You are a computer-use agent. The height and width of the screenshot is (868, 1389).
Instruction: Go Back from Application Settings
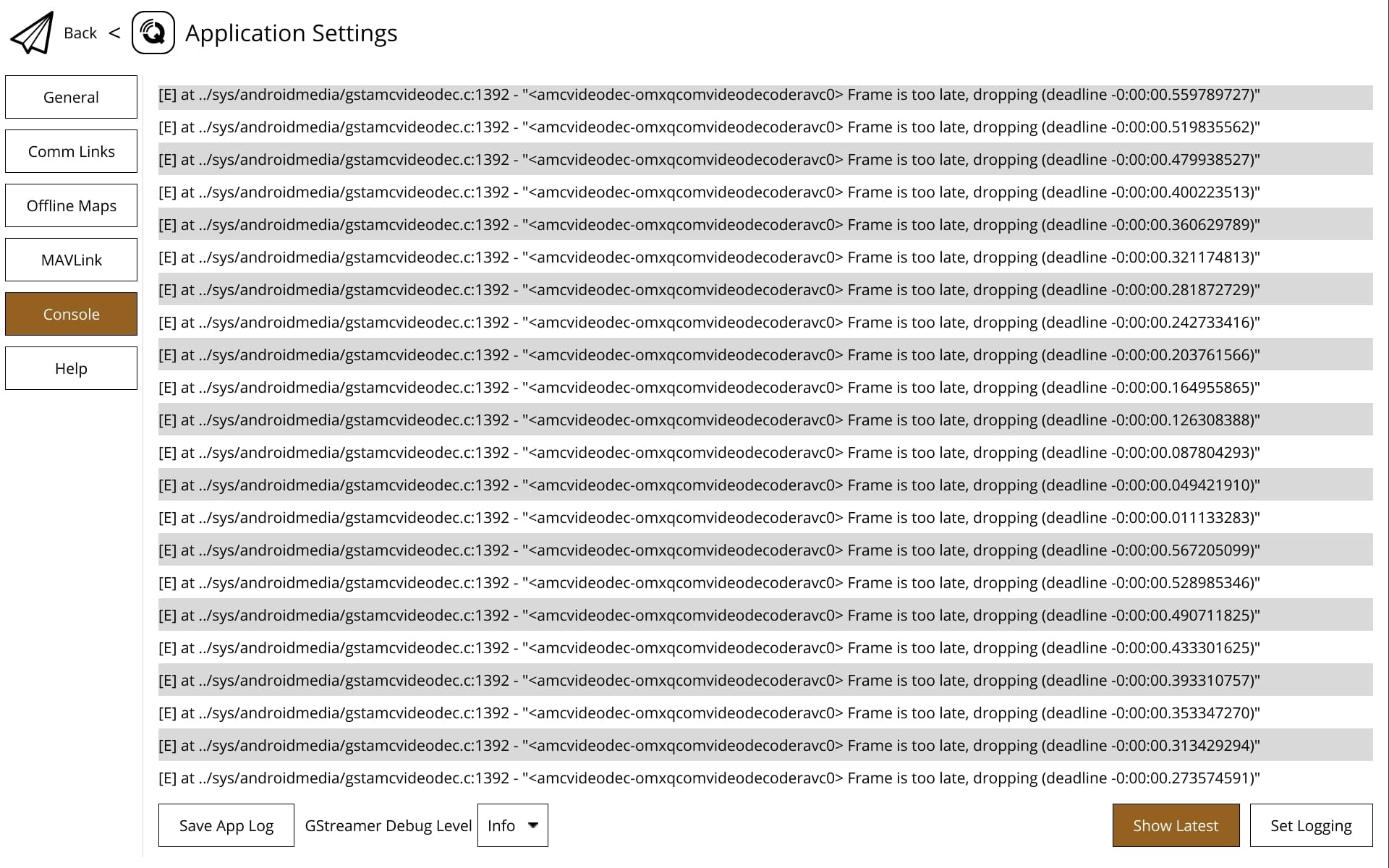pos(80,33)
